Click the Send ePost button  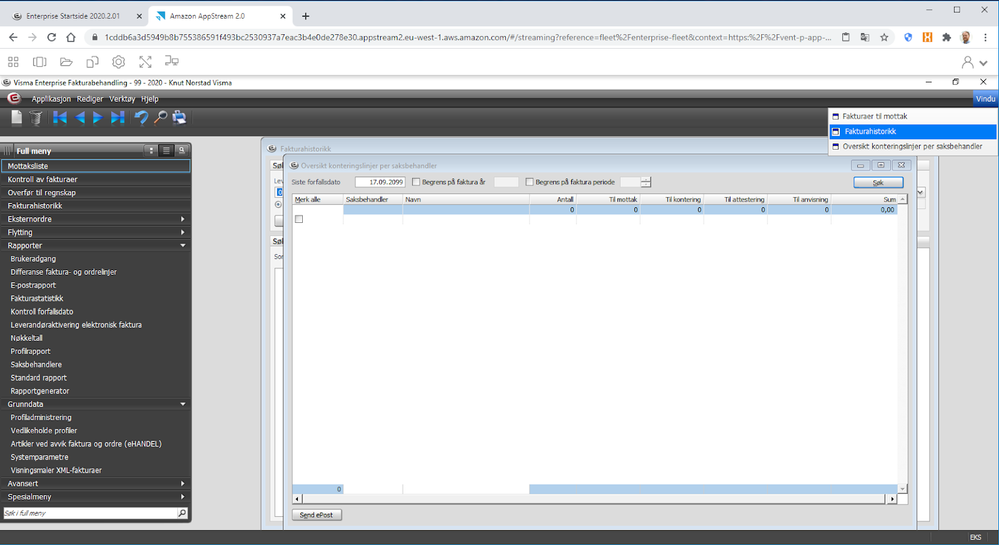click(x=317, y=515)
